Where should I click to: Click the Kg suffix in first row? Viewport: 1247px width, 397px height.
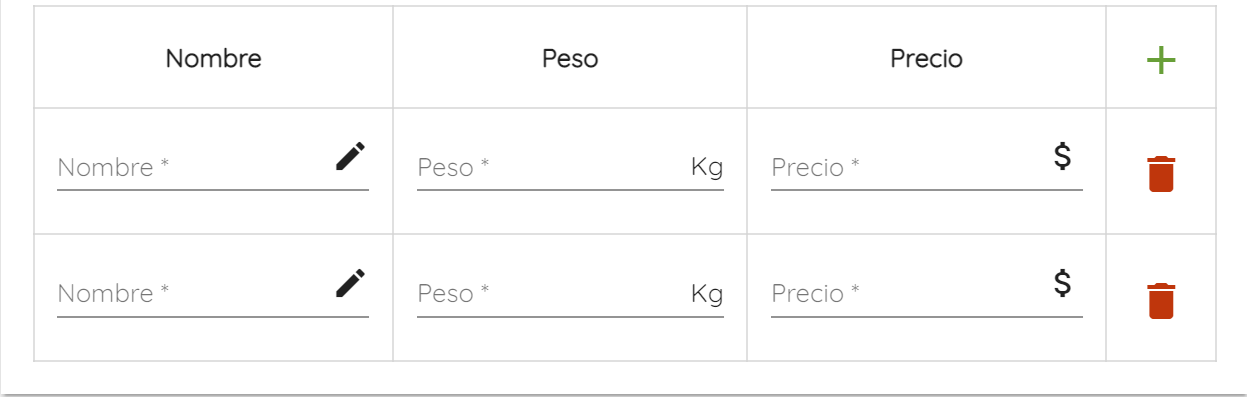tap(707, 167)
